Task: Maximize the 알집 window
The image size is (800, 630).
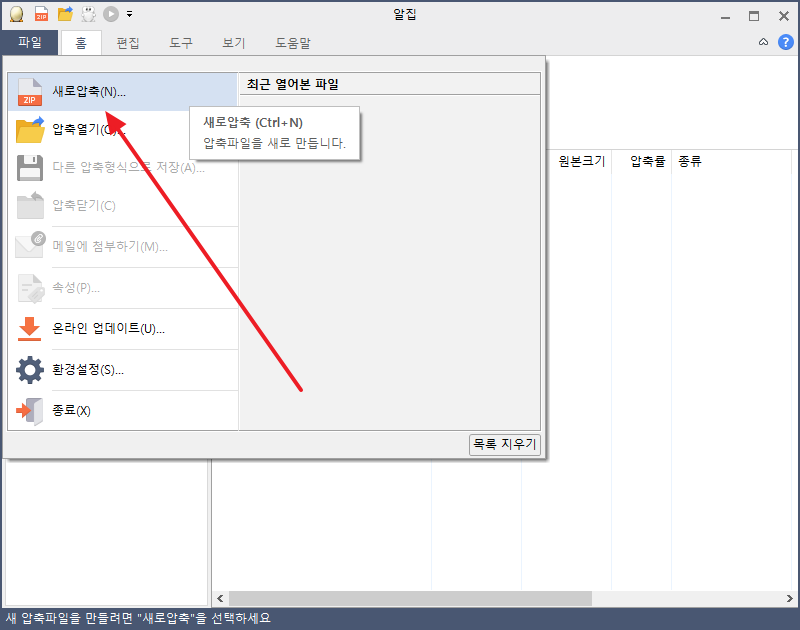Action: point(754,16)
